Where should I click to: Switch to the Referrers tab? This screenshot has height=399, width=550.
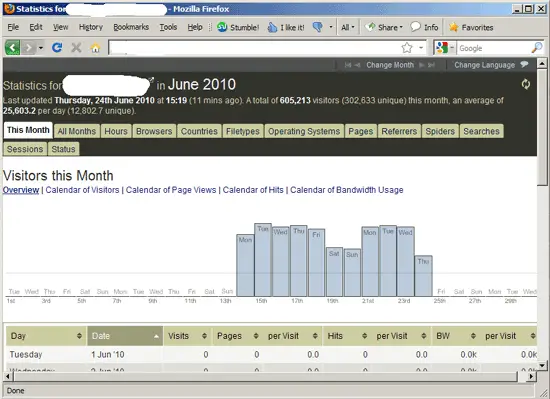tap(399, 131)
